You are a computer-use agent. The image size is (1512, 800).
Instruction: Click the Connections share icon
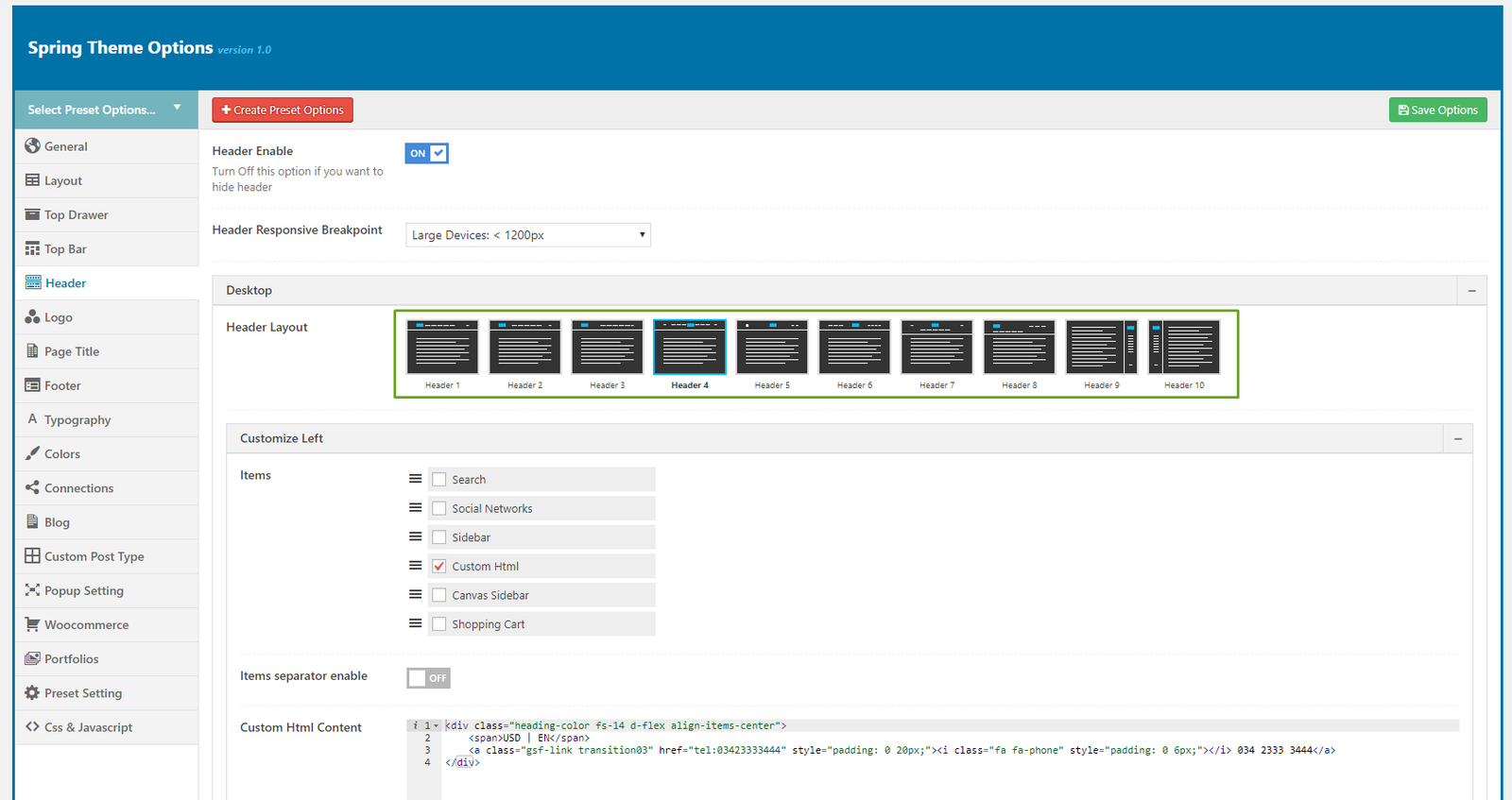(x=32, y=487)
